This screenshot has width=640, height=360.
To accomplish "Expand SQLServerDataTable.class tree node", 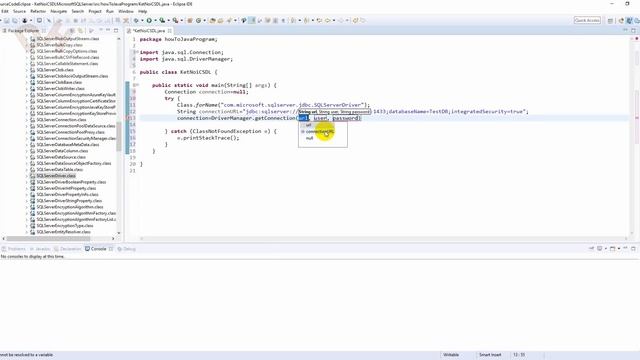I will click(x=27, y=170).
